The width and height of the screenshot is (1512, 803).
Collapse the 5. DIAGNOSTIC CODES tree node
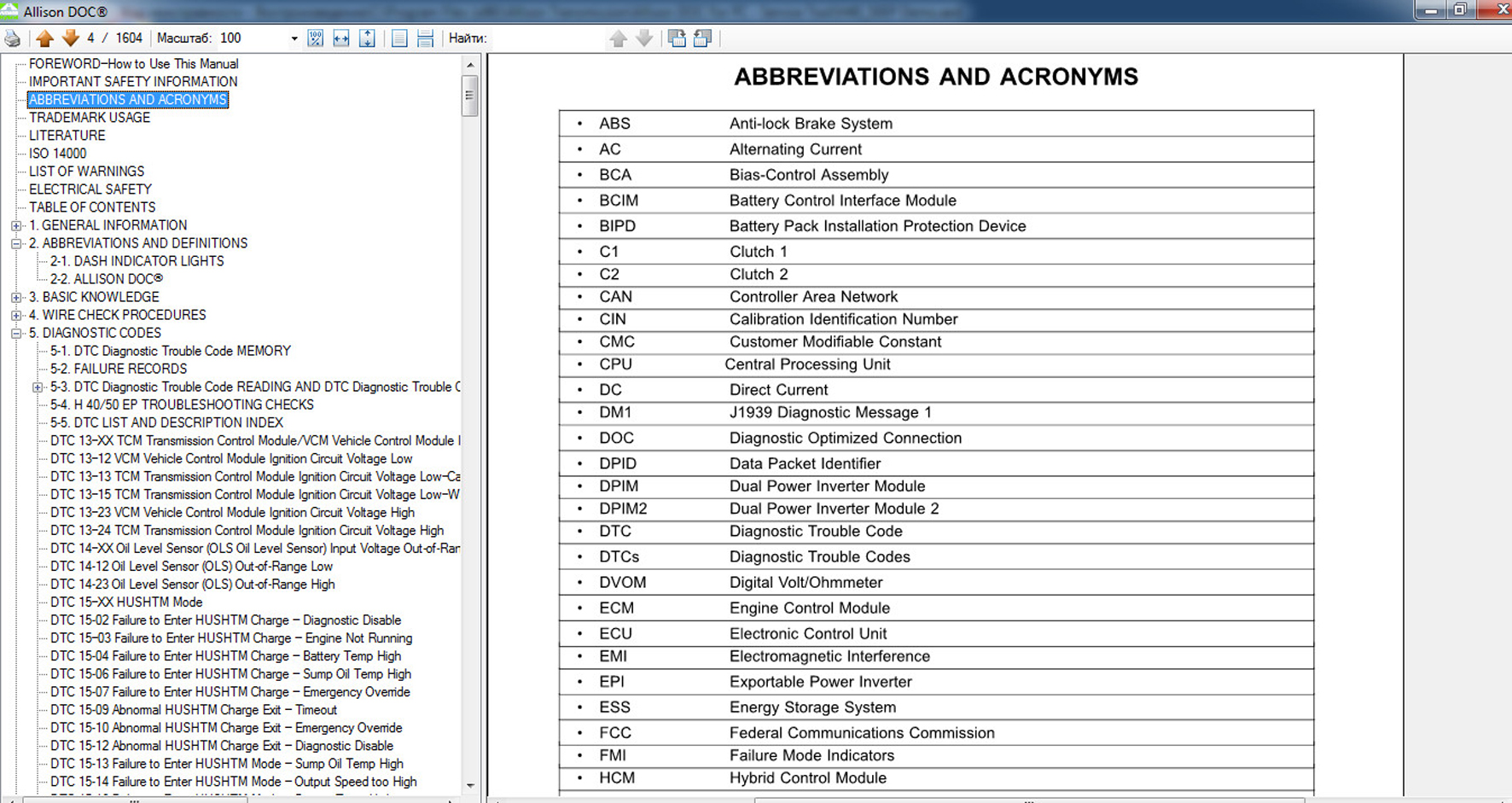tap(16, 334)
